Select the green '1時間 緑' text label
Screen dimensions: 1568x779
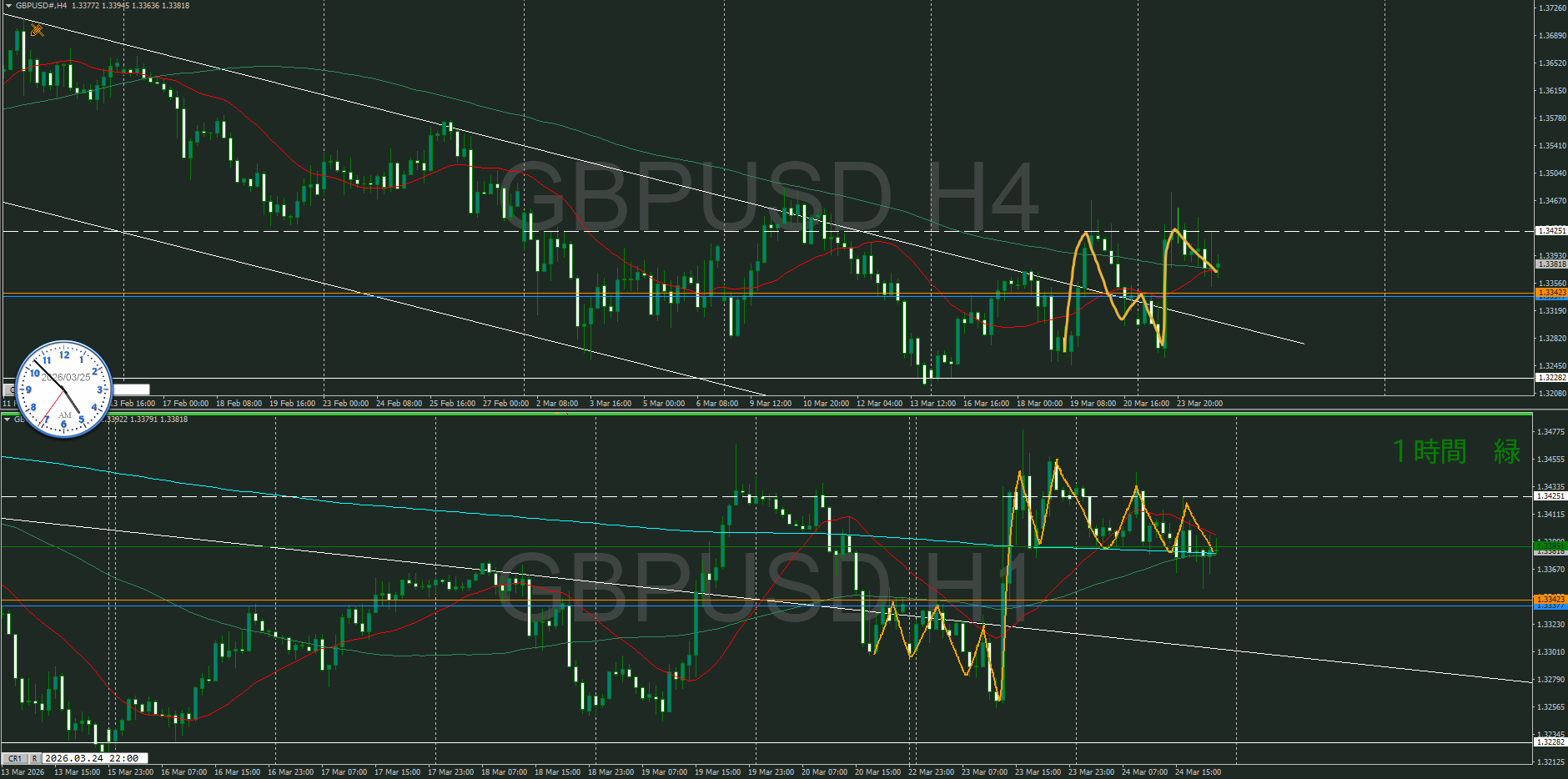point(1455,452)
